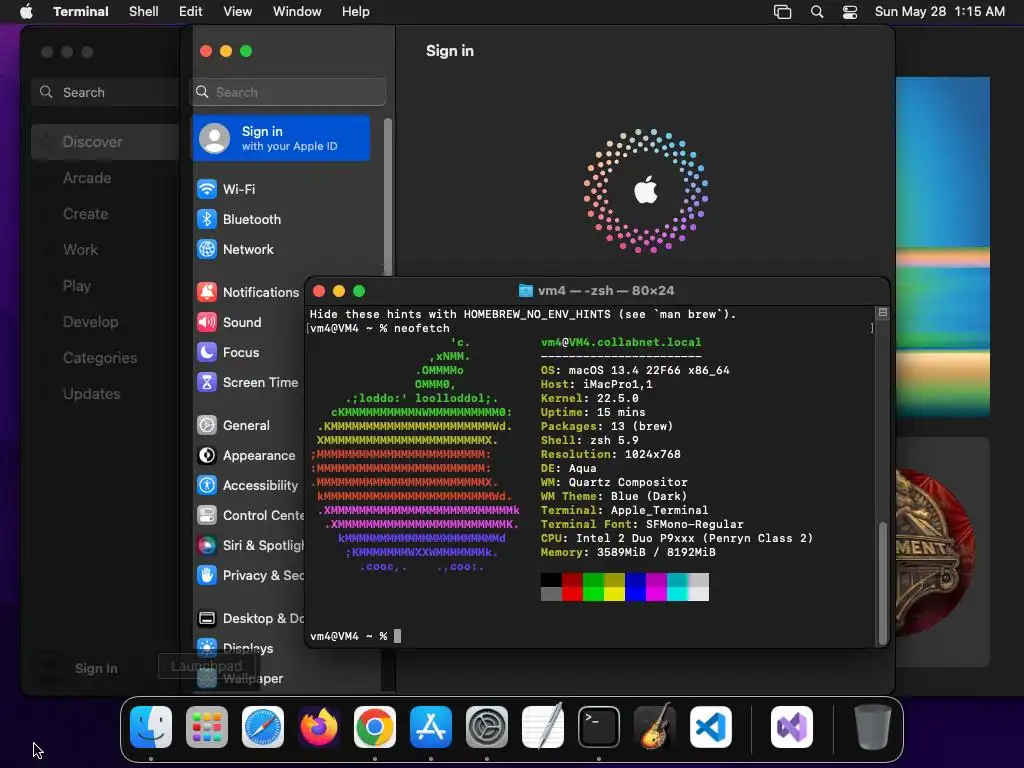This screenshot has height=768, width=1024.
Task: Select Desktop & Dock settings item
Action: pos(249,618)
